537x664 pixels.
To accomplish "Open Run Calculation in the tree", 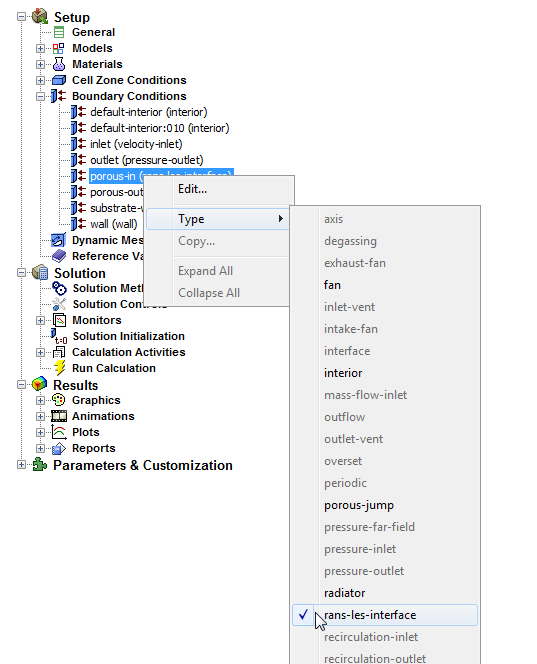I will 113,368.
